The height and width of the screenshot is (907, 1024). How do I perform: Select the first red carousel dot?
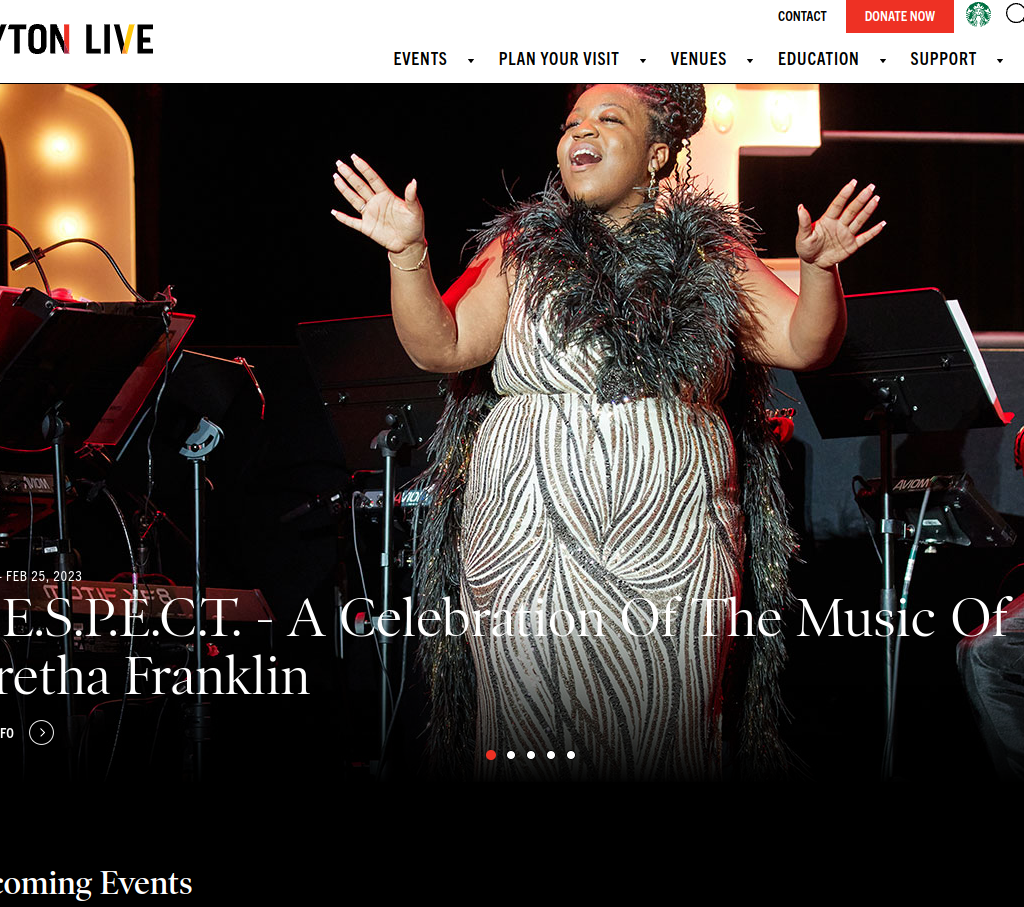pyautogui.click(x=491, y=755)
